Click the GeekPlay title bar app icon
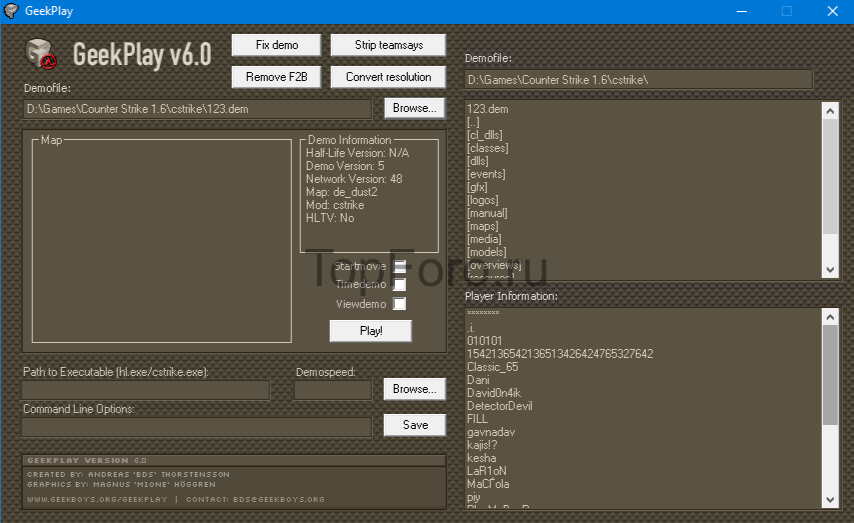This screenshot has width=854, height=523. pyautogui.click(x=11, y=11)
